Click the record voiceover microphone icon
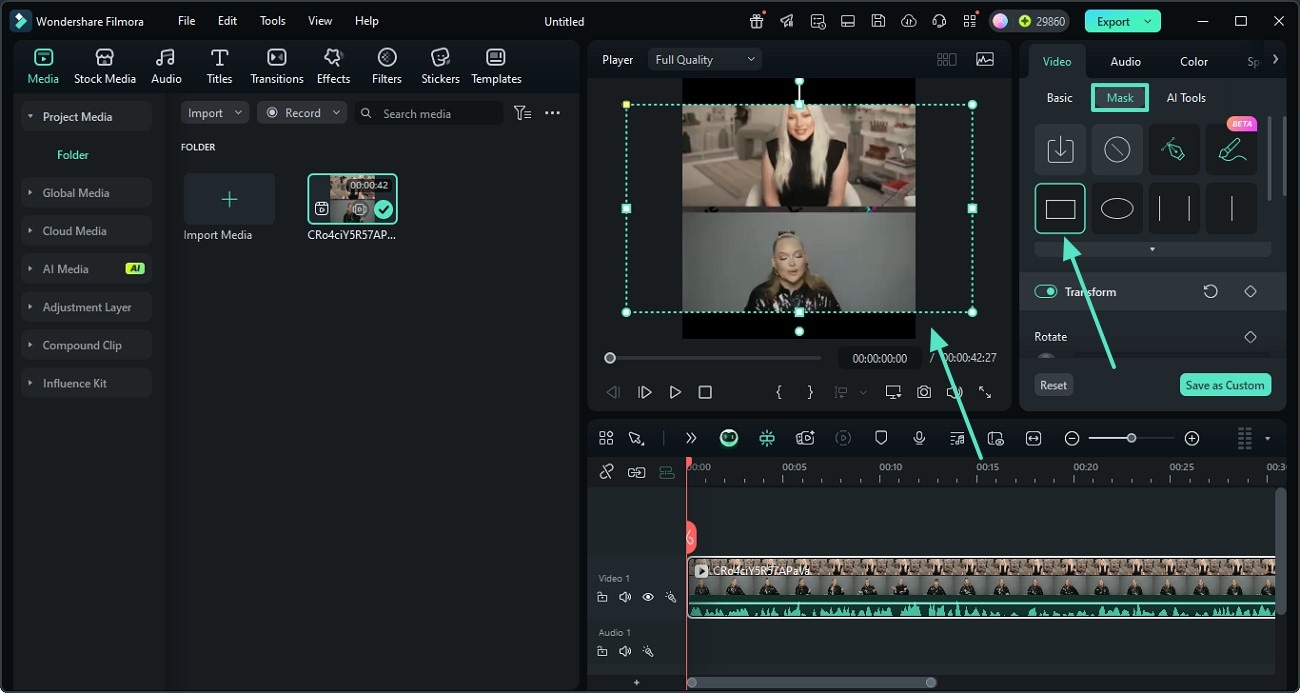The width and height of the screenshot is (1300, 693). [919, 438]
